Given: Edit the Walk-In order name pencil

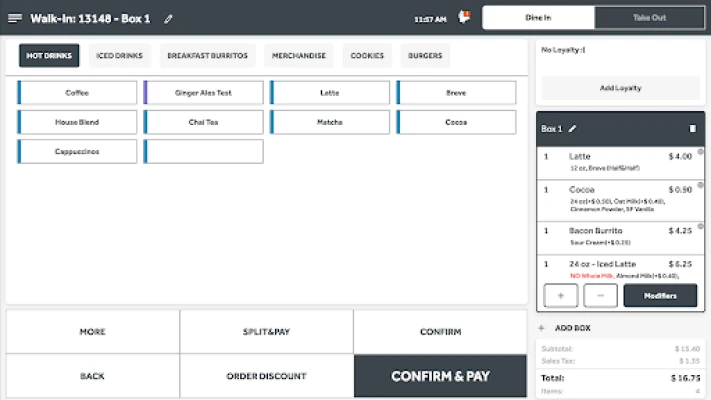Looking at the screenshot, I should point(169,18).
